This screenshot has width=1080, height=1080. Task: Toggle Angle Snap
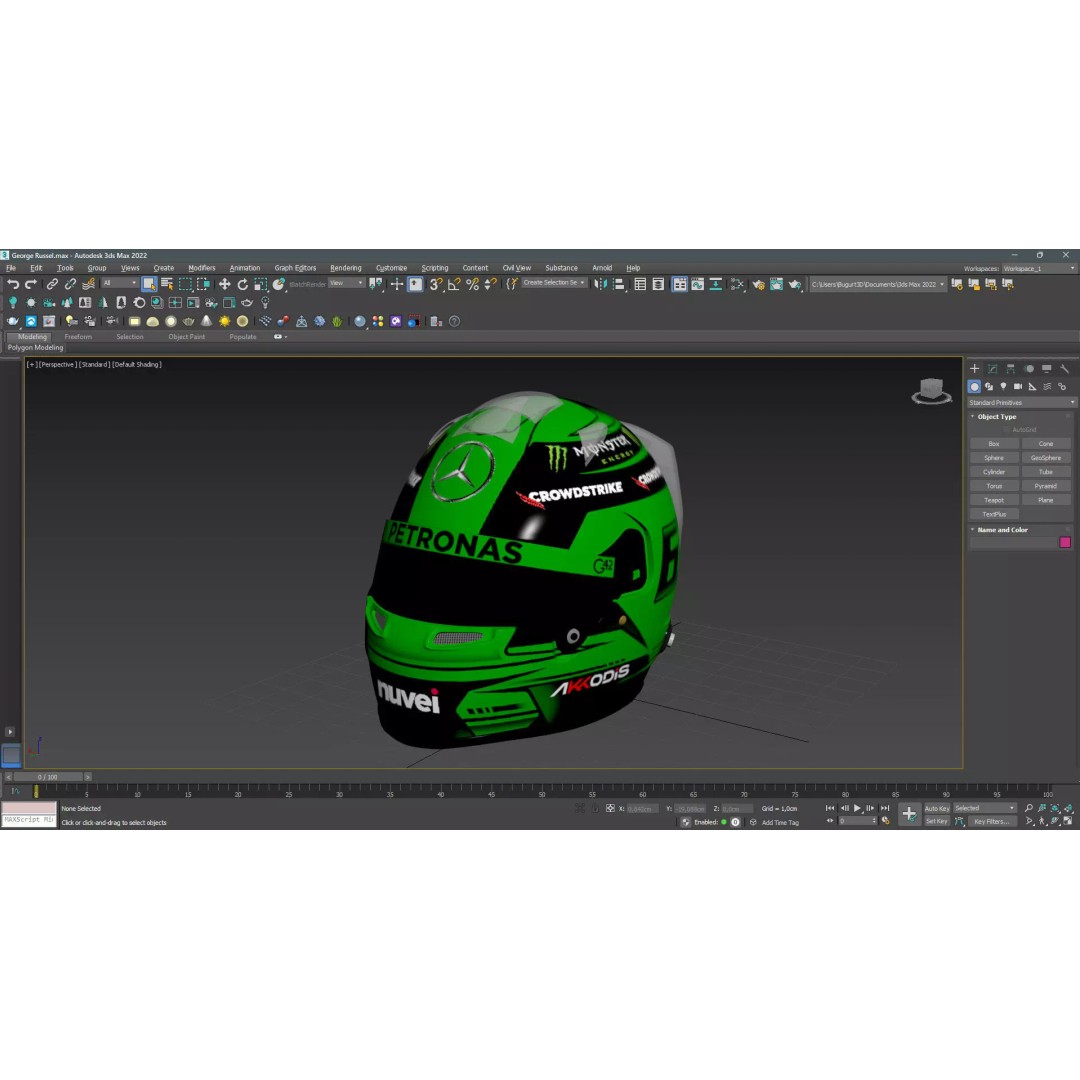pos(454,284)
